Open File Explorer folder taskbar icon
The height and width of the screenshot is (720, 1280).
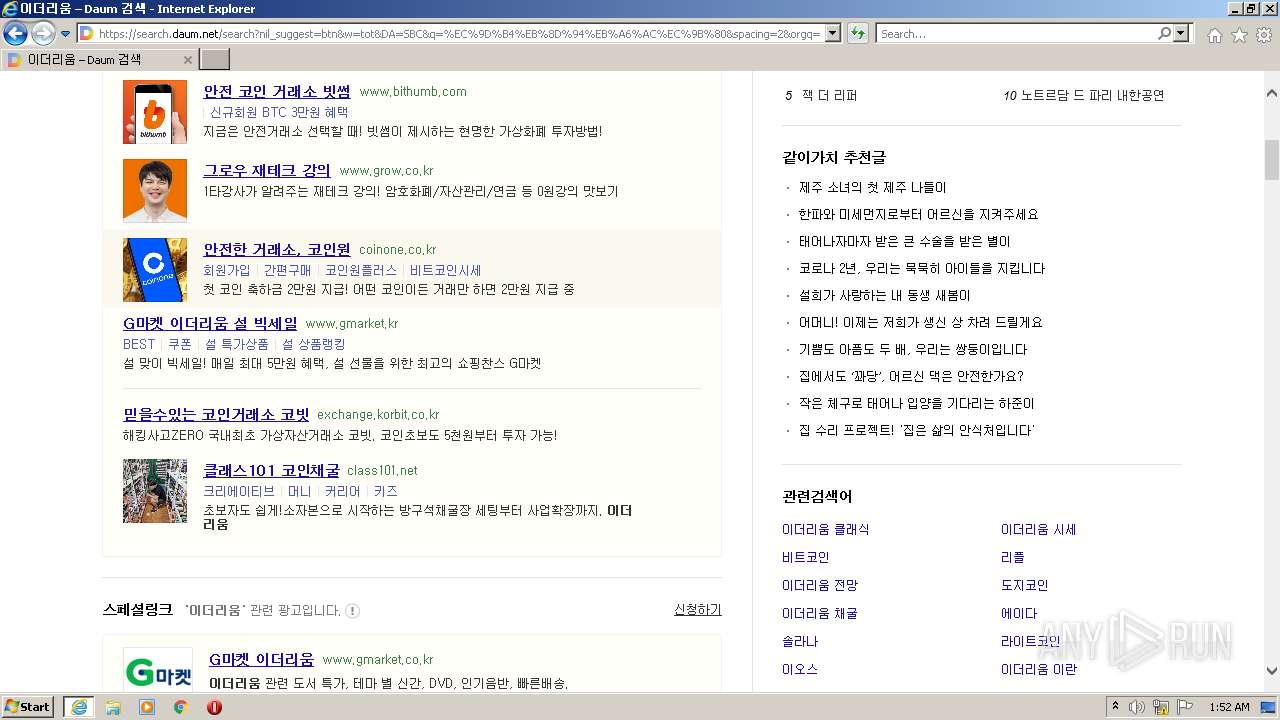113,707
